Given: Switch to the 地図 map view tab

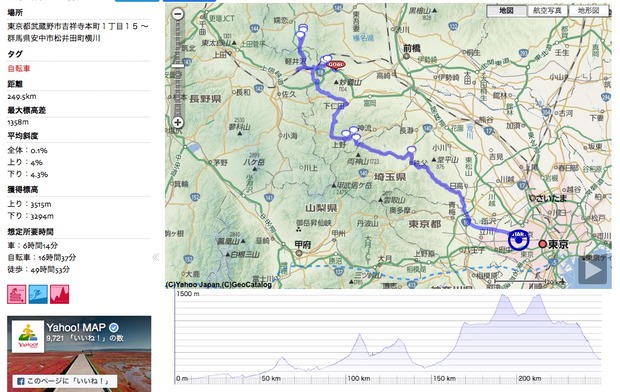Looking at the screenshot, I should [x=507, y=11].
